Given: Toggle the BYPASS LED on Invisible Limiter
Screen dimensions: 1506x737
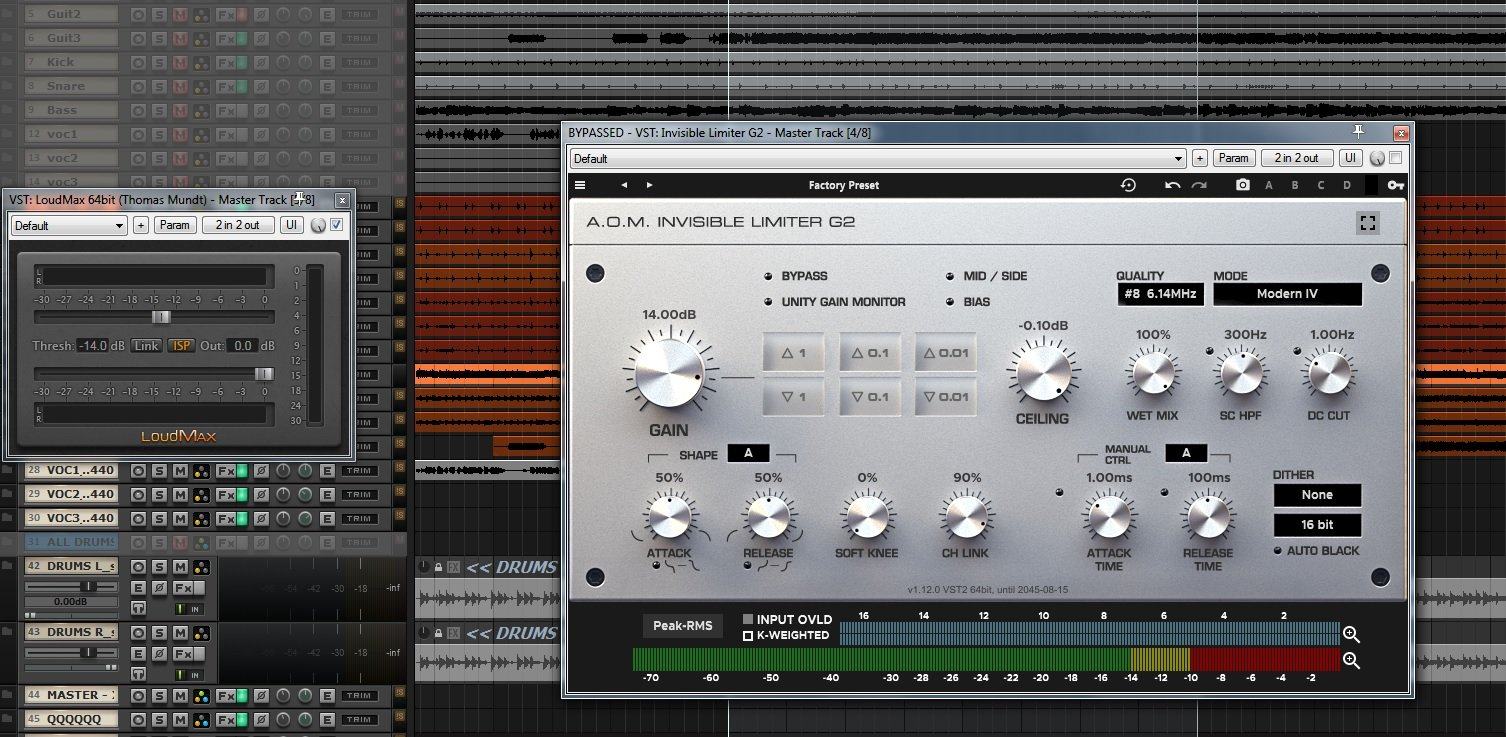Looking at the screenshot, I should click(x=768, y=276).
